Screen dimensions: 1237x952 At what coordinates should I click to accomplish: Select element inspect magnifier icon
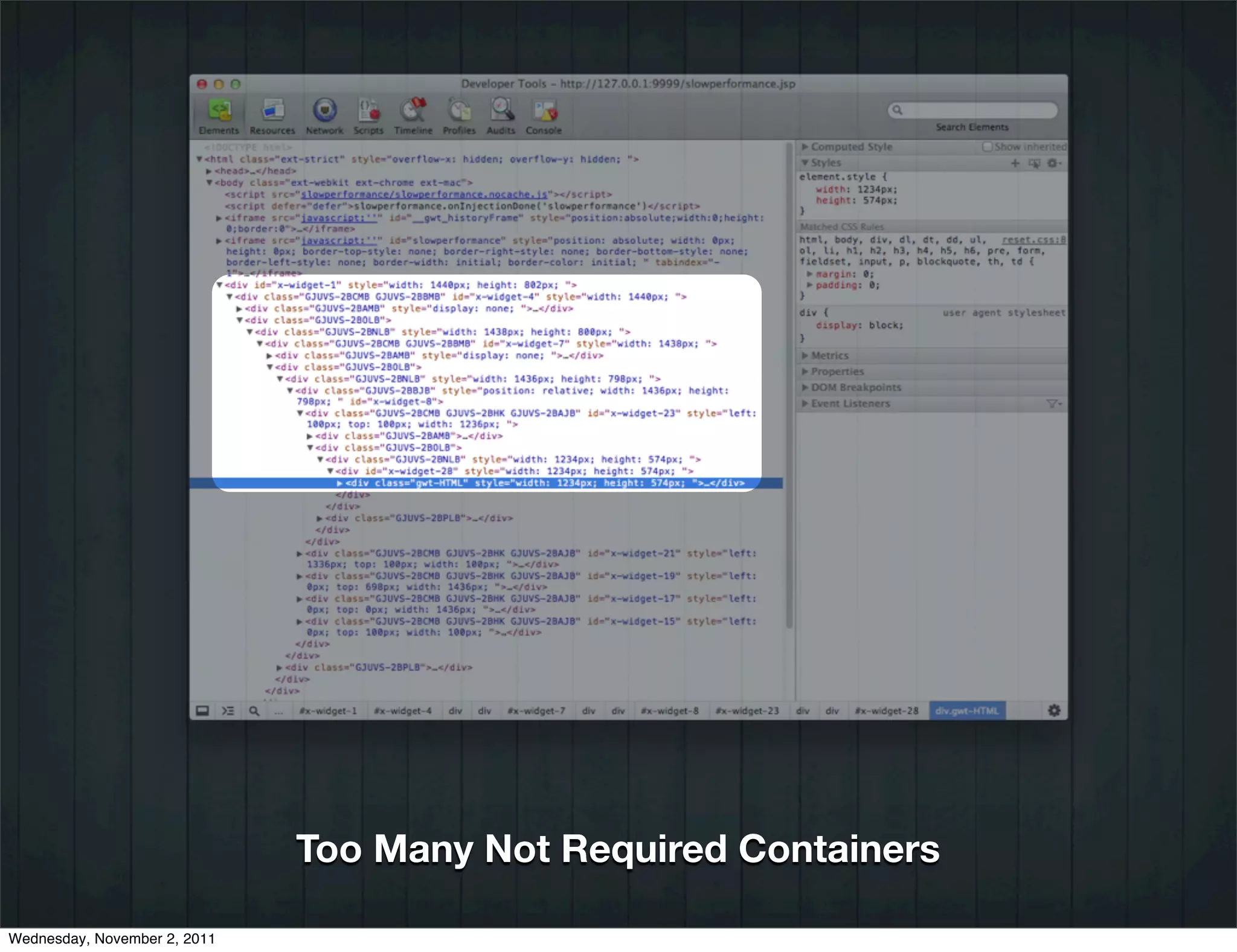(254, 711)
